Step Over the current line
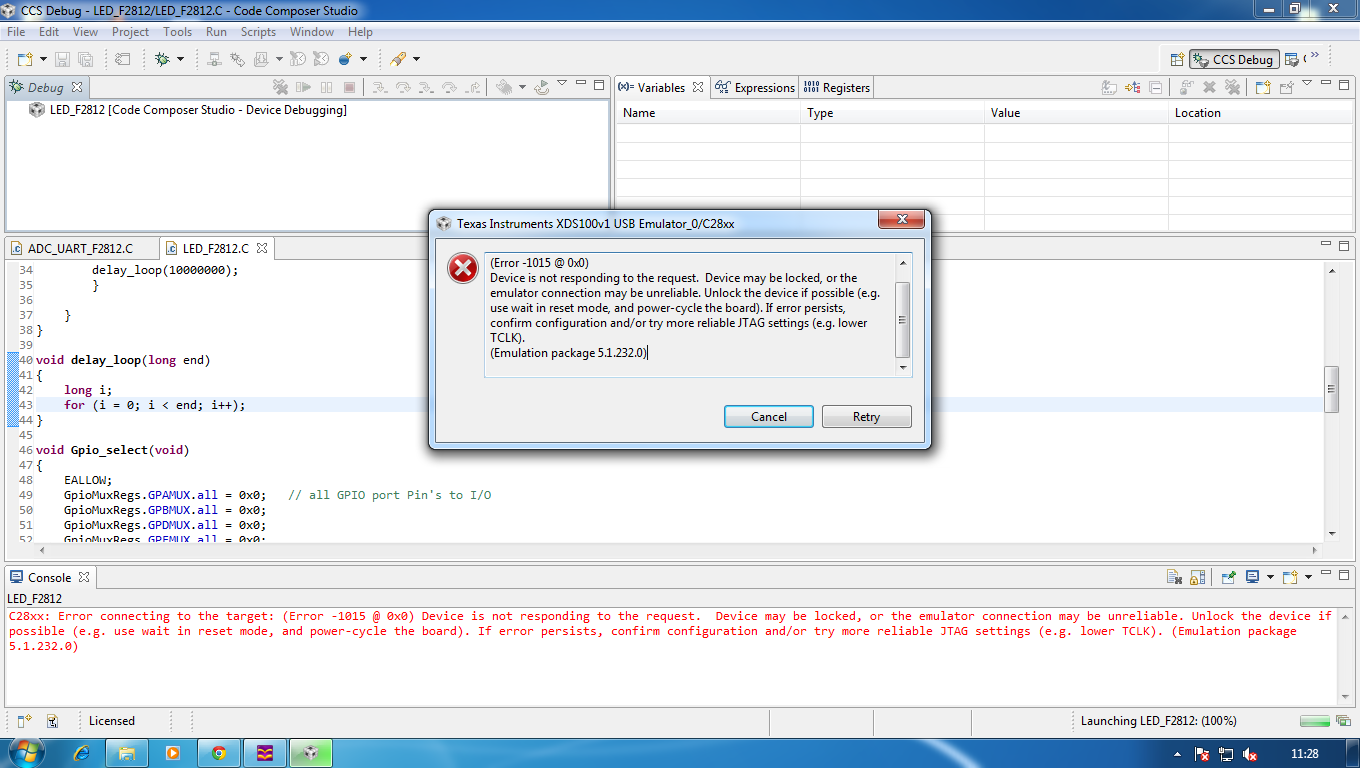The width and height of the screenshot is (1360, 768). [x=403, y=87]
